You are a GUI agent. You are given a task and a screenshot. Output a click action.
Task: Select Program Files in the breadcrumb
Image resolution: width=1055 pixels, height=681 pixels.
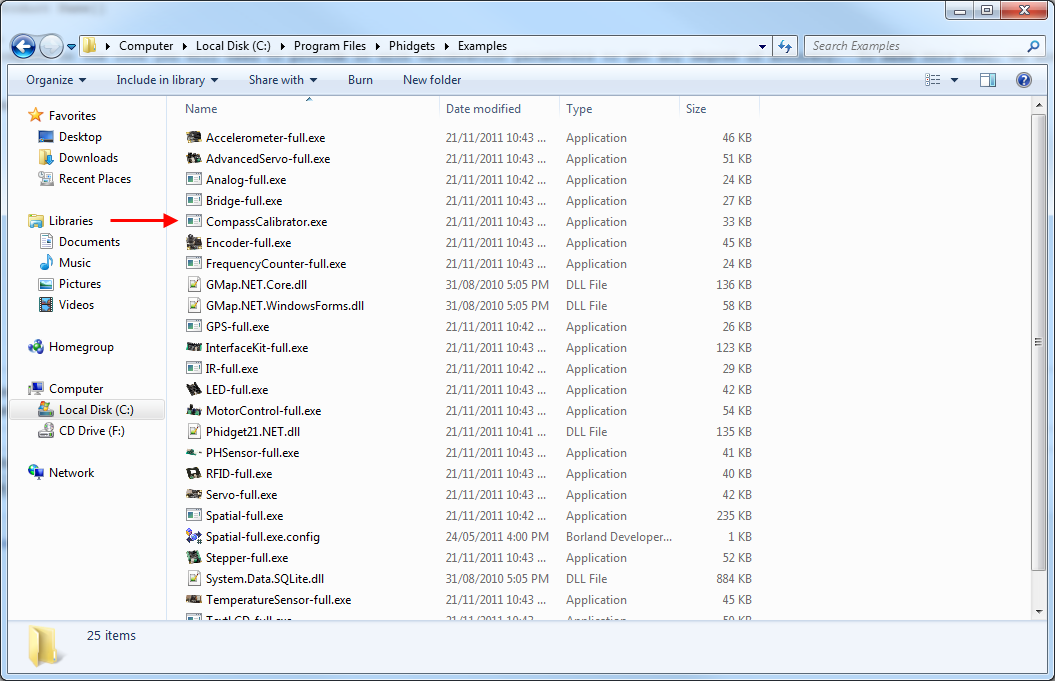click(330, 46)
